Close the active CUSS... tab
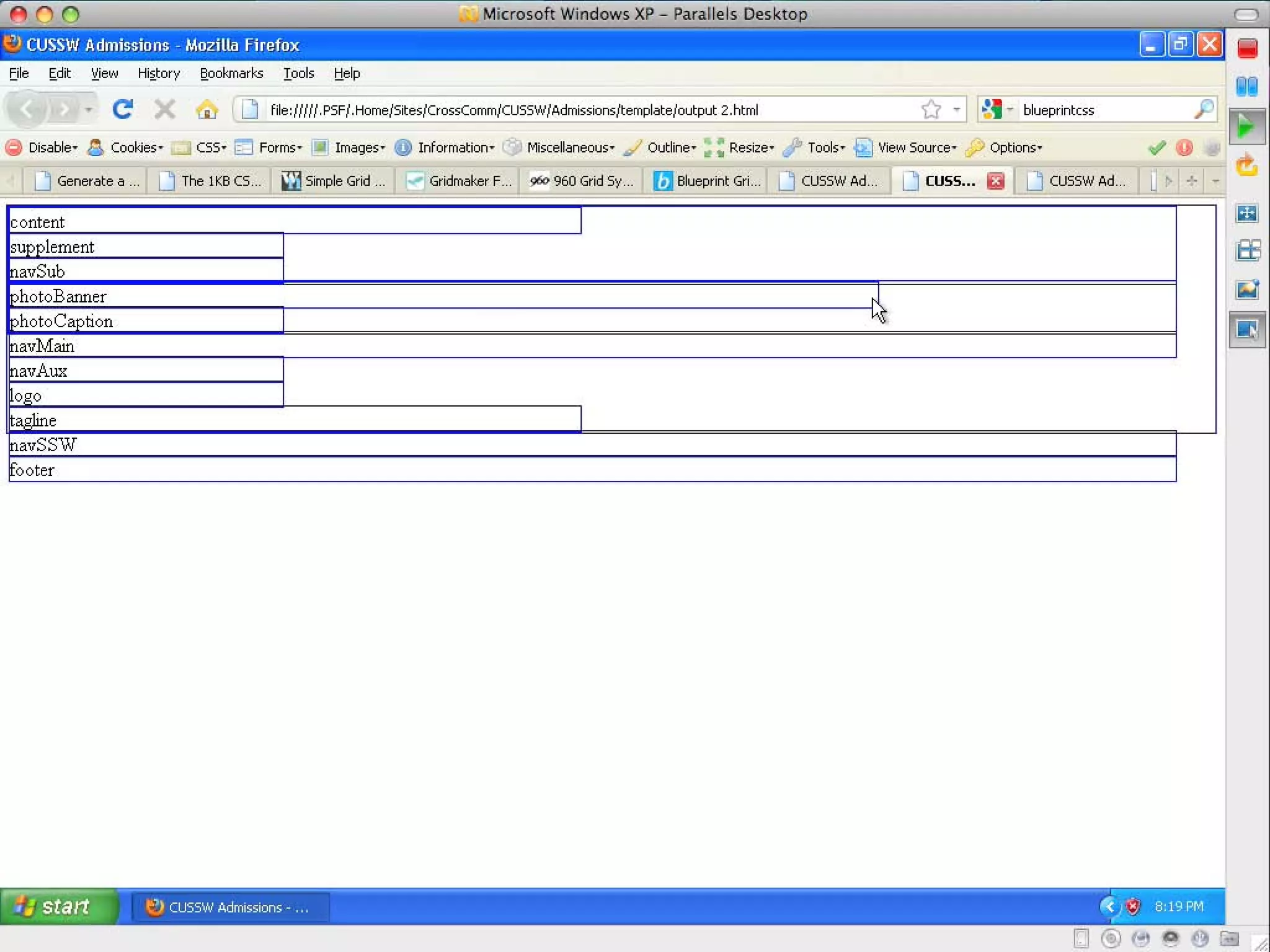 pyautogui.click(x=995, y=181)
